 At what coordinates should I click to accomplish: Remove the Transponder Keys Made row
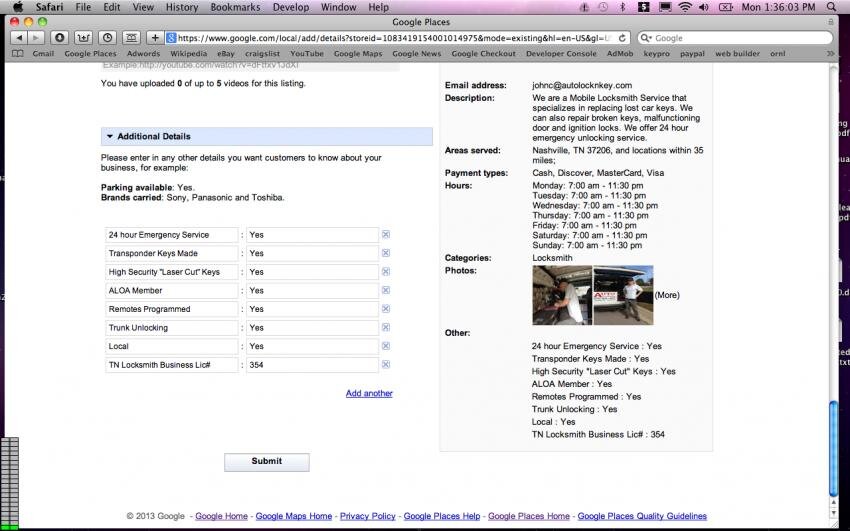click(386, 253)
